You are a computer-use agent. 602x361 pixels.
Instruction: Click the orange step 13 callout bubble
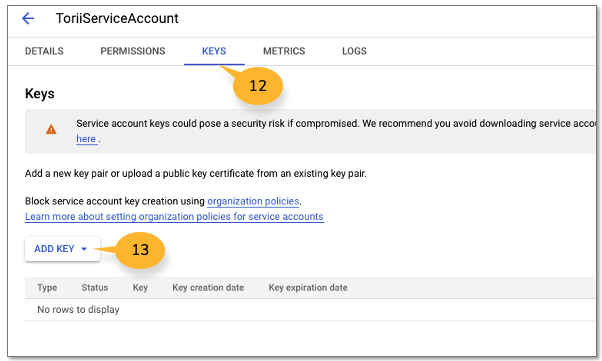[140, 250]
